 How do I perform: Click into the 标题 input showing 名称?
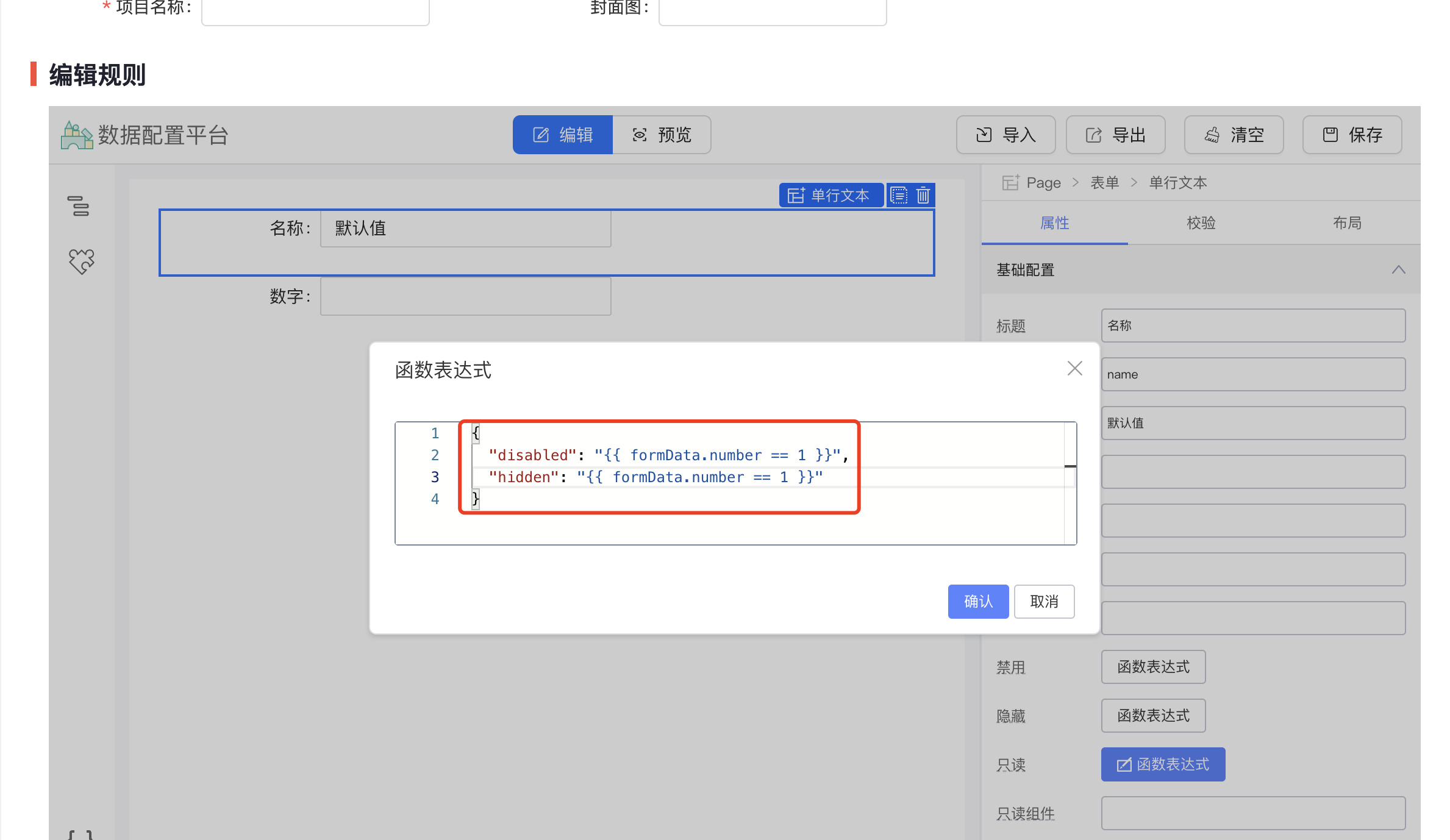pyautogui.click(x=1252, y=325)
